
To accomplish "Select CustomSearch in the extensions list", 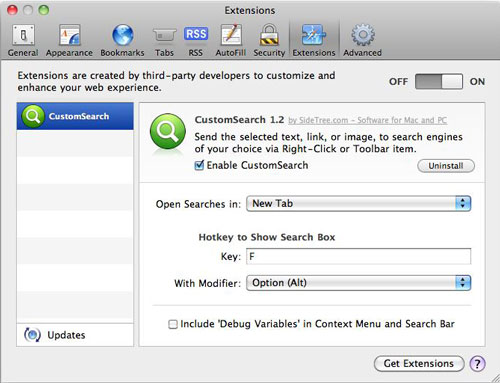I will click(75, 116).
